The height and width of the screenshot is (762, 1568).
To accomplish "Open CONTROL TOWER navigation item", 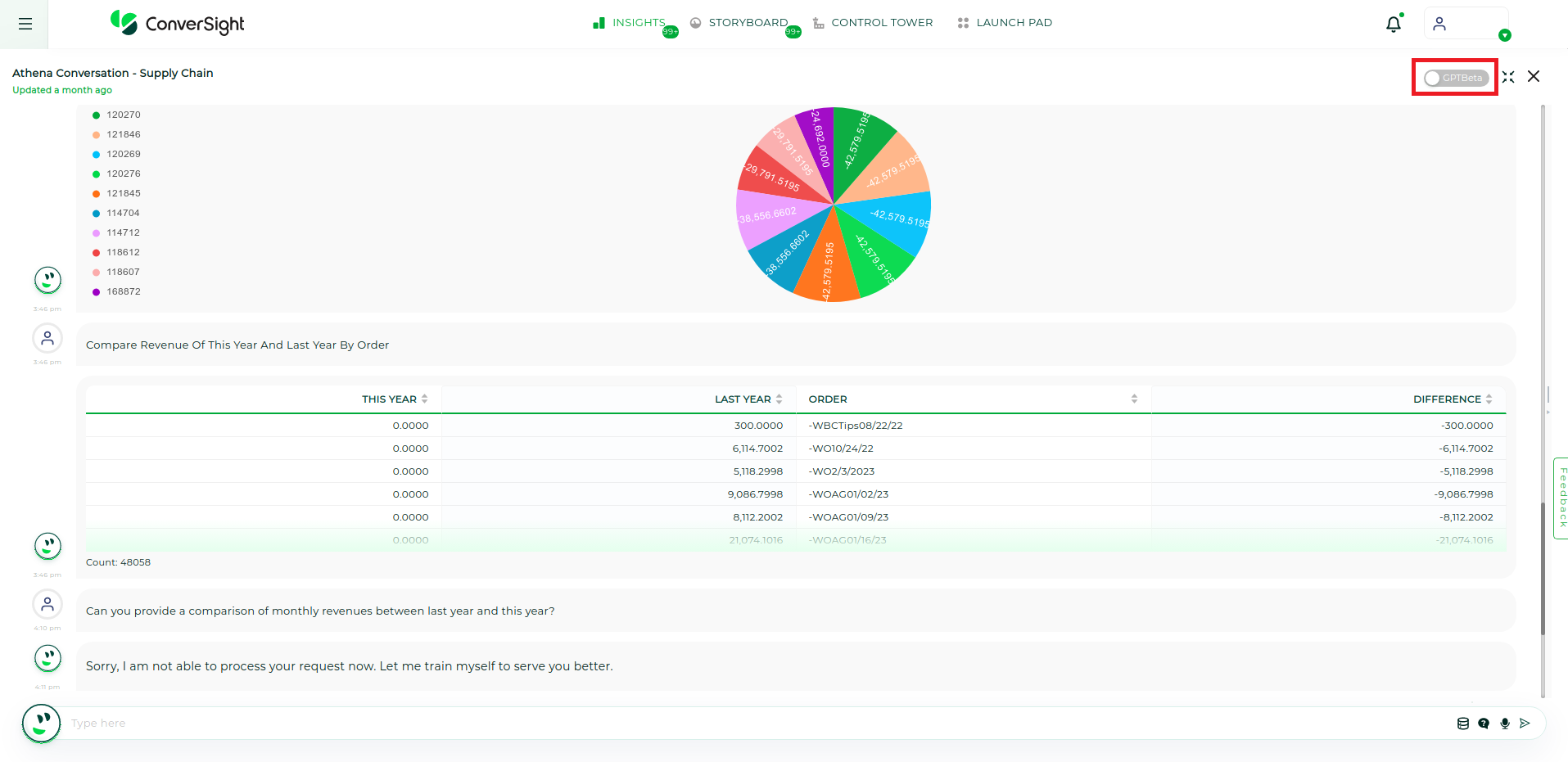I will [x=882, y=22].
